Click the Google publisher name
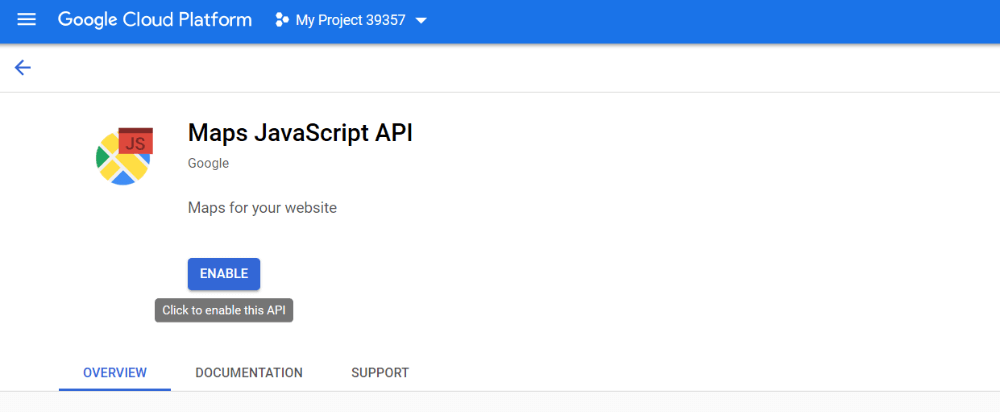1000x412 pixels. (x=209, y=163)
